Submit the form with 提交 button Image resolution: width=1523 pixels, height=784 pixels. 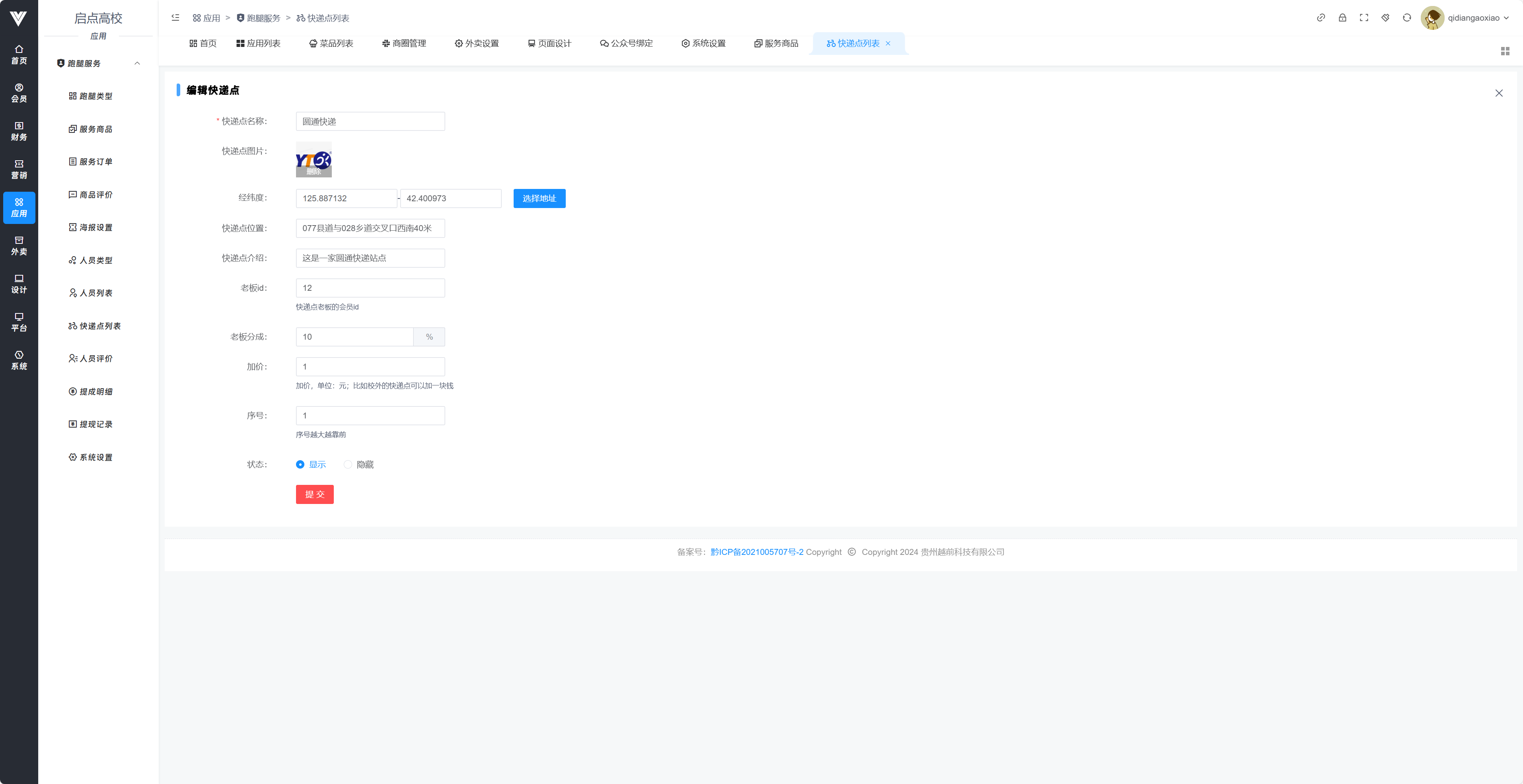[x=315, y=494]
